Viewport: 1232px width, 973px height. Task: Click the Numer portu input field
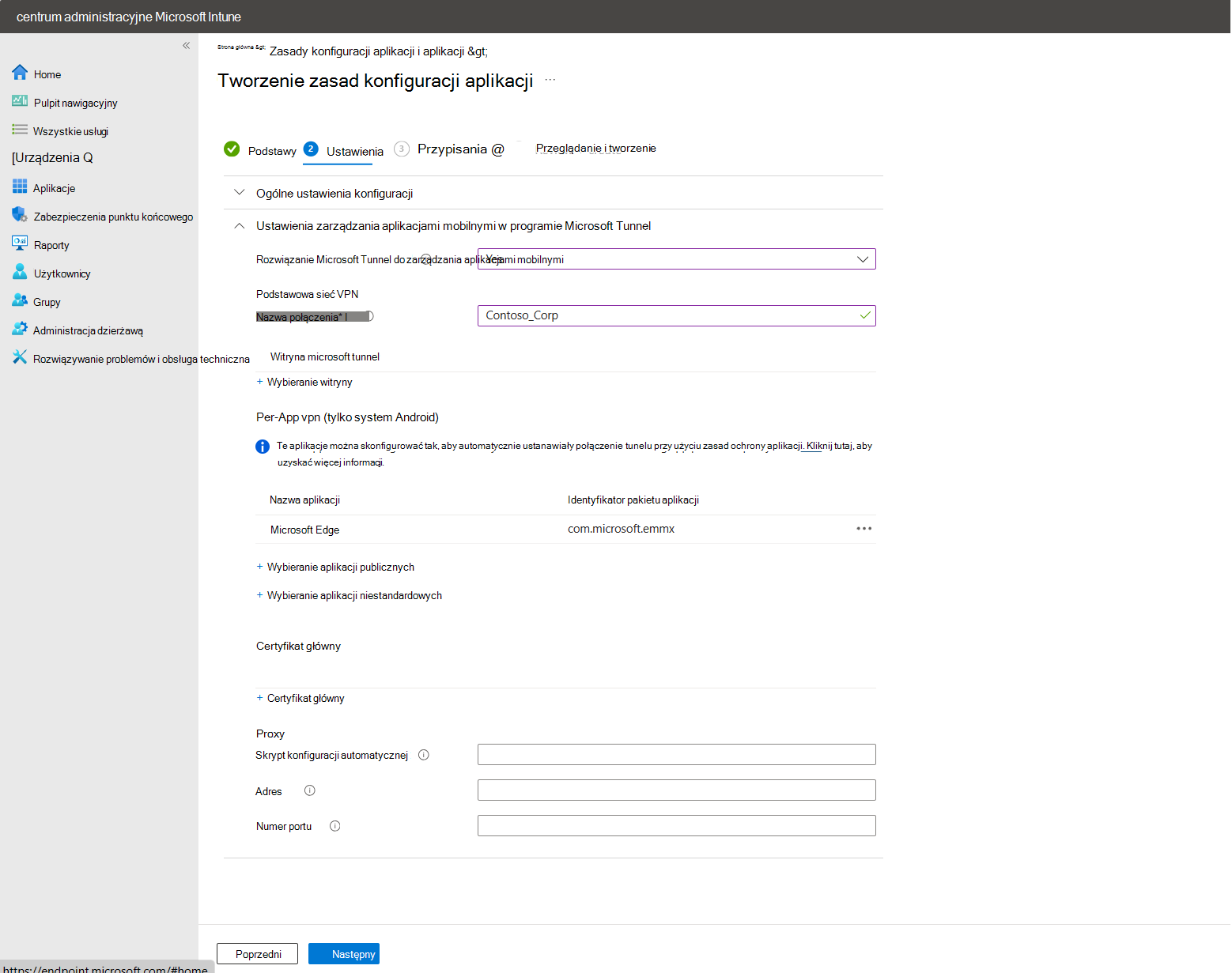[676, 825]
